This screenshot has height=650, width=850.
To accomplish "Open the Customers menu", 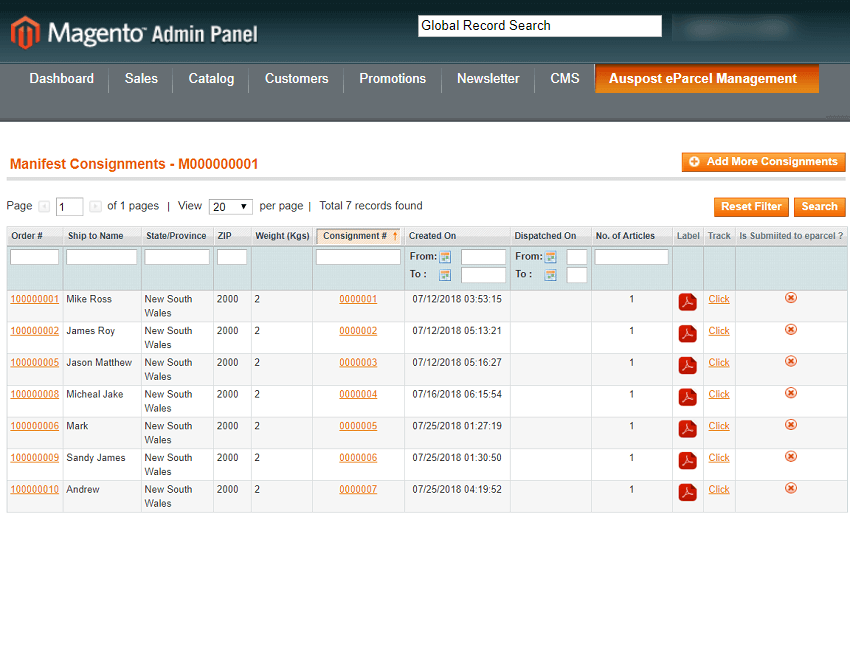I will [x=297, y=79].
